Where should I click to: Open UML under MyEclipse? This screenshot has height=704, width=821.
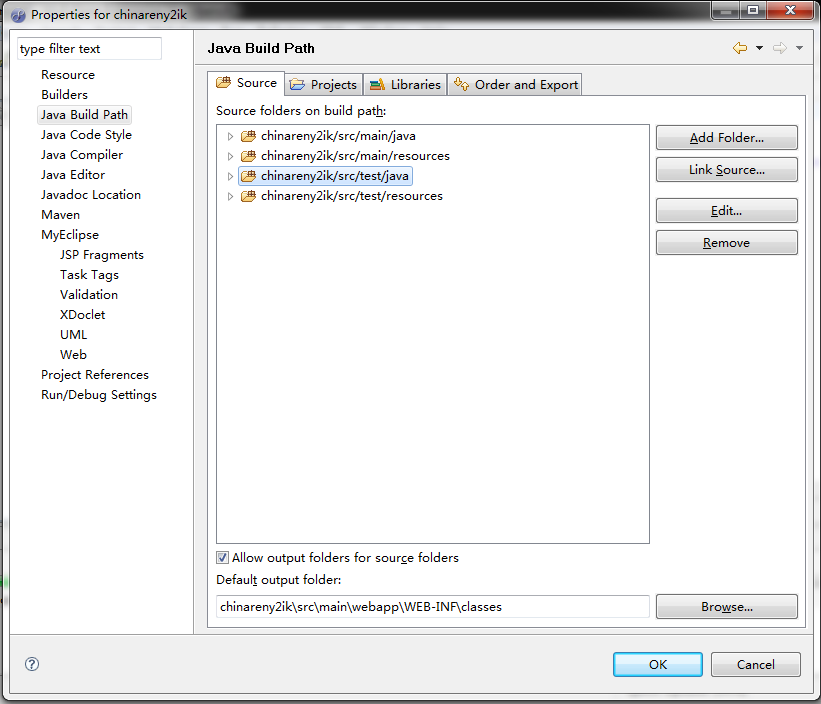[73, 334]
